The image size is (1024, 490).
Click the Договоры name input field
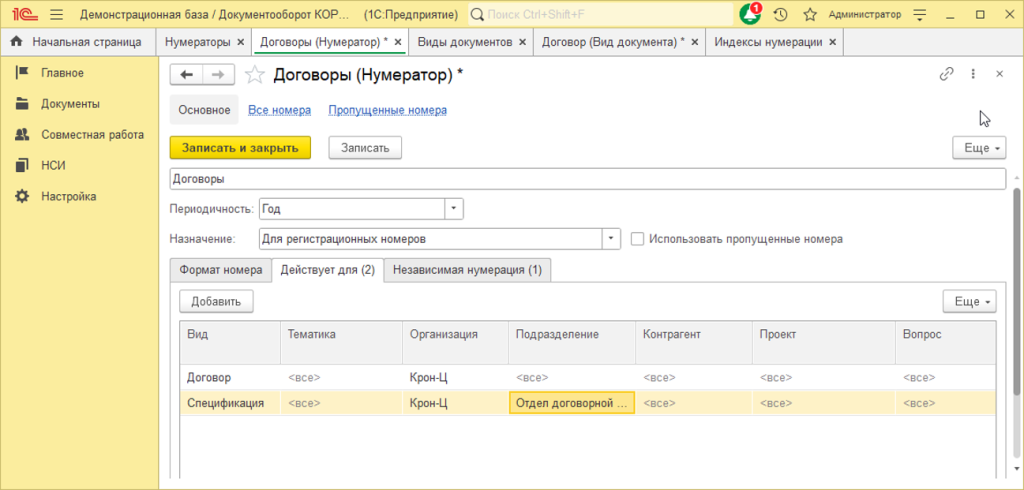coord(587,179)
